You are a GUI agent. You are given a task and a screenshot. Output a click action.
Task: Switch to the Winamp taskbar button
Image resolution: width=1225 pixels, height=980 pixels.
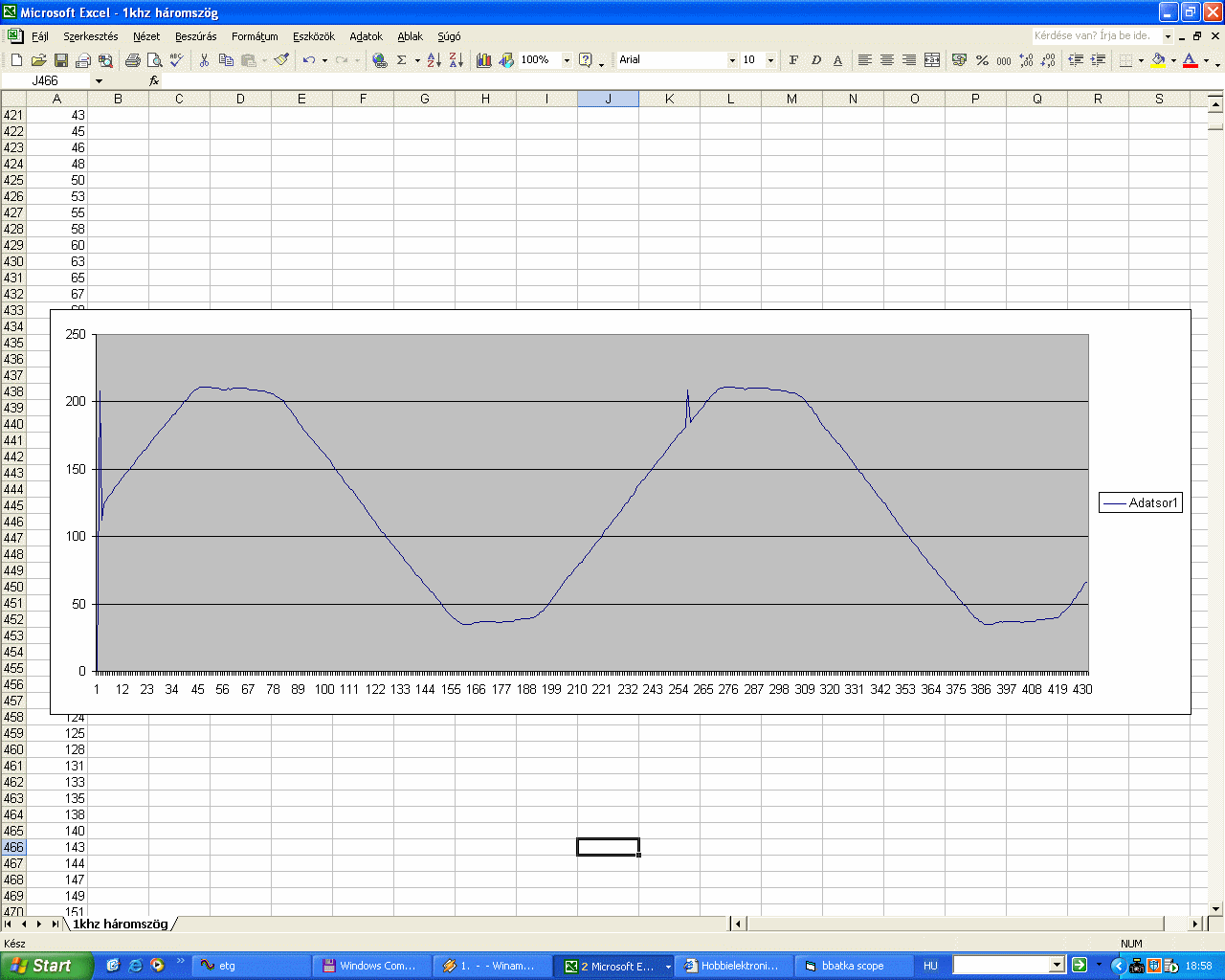pyautogui.click(x=492, y=966)
